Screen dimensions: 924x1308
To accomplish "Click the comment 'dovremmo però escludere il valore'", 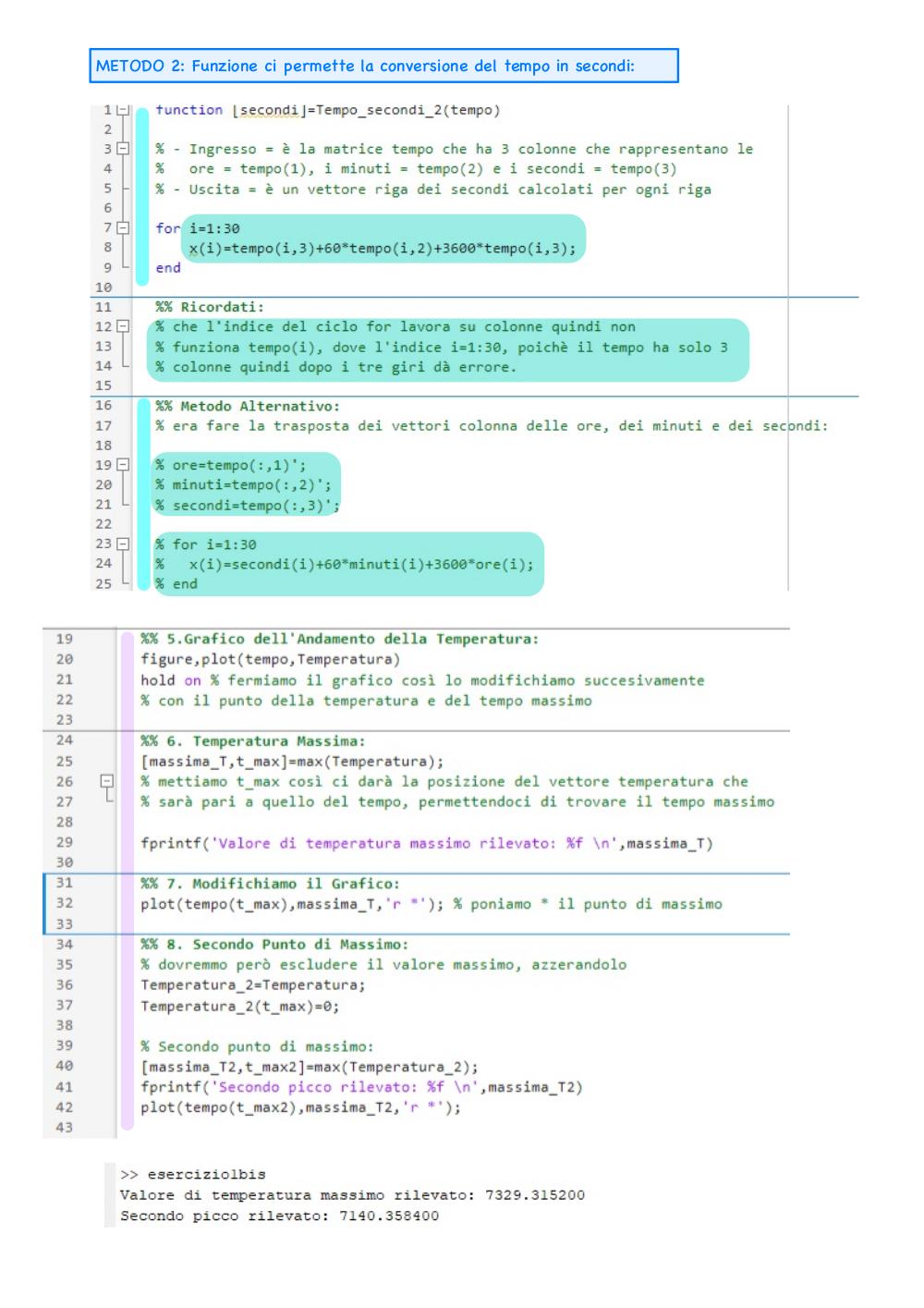I will coord(383,964).
